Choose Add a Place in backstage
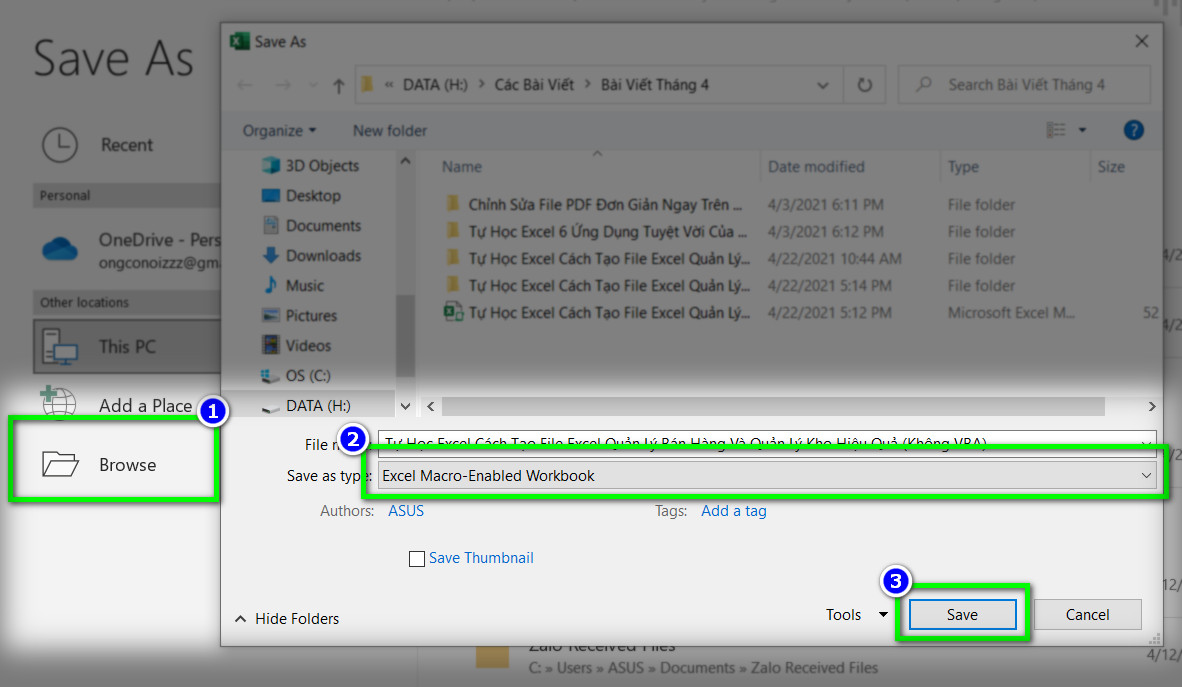This screenshot has height=687, width=1182. pos(117,405)
